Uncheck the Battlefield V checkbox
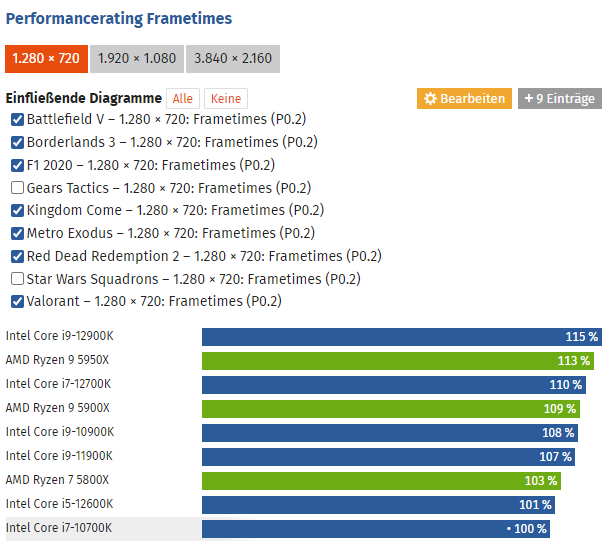Screen dimensions: 614x541 click(17, 119)
